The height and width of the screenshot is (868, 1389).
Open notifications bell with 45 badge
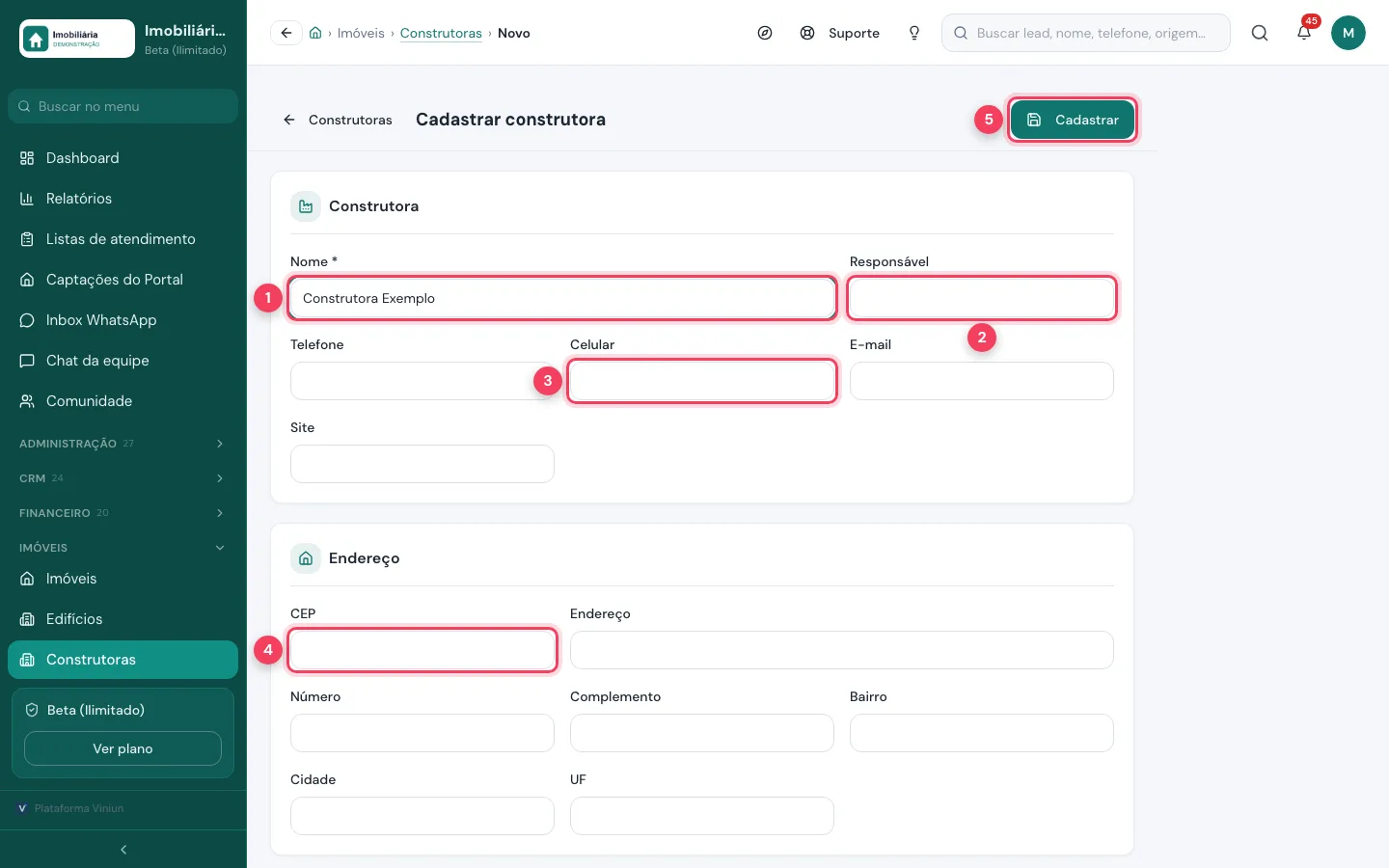[x=1304, y=33]
